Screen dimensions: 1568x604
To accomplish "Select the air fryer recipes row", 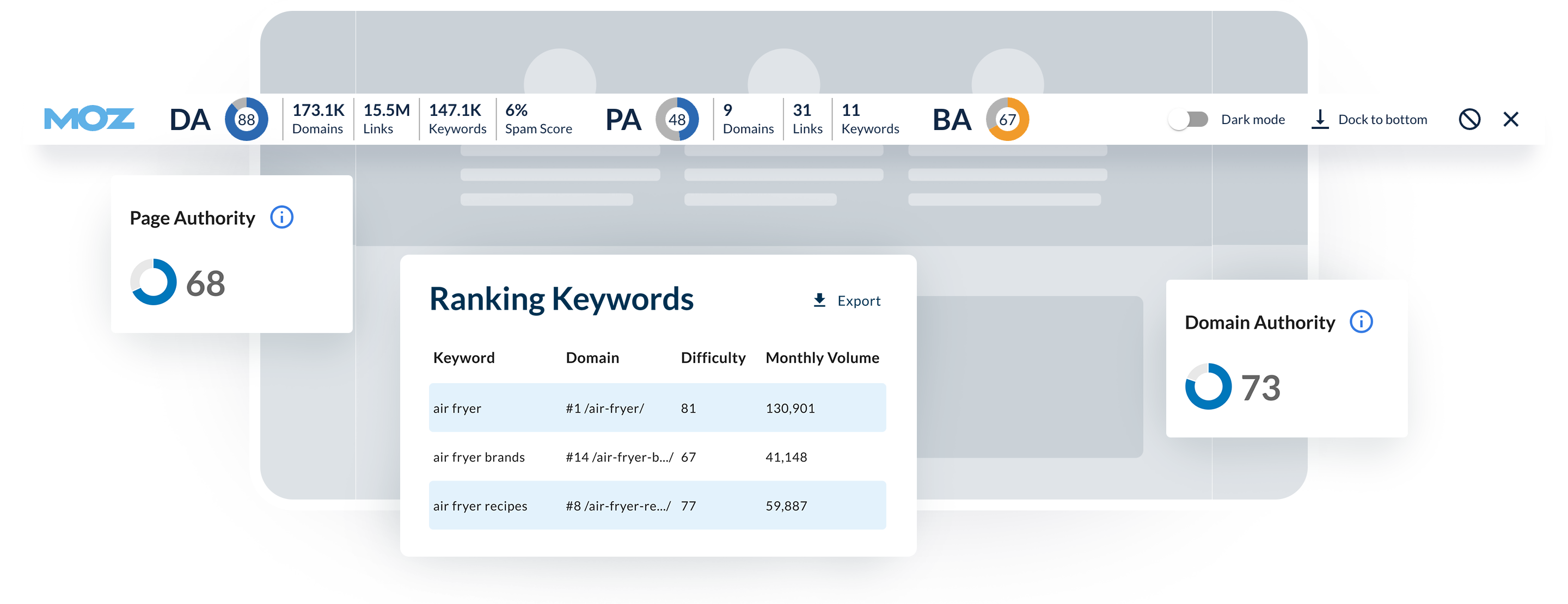I will 657,506.
